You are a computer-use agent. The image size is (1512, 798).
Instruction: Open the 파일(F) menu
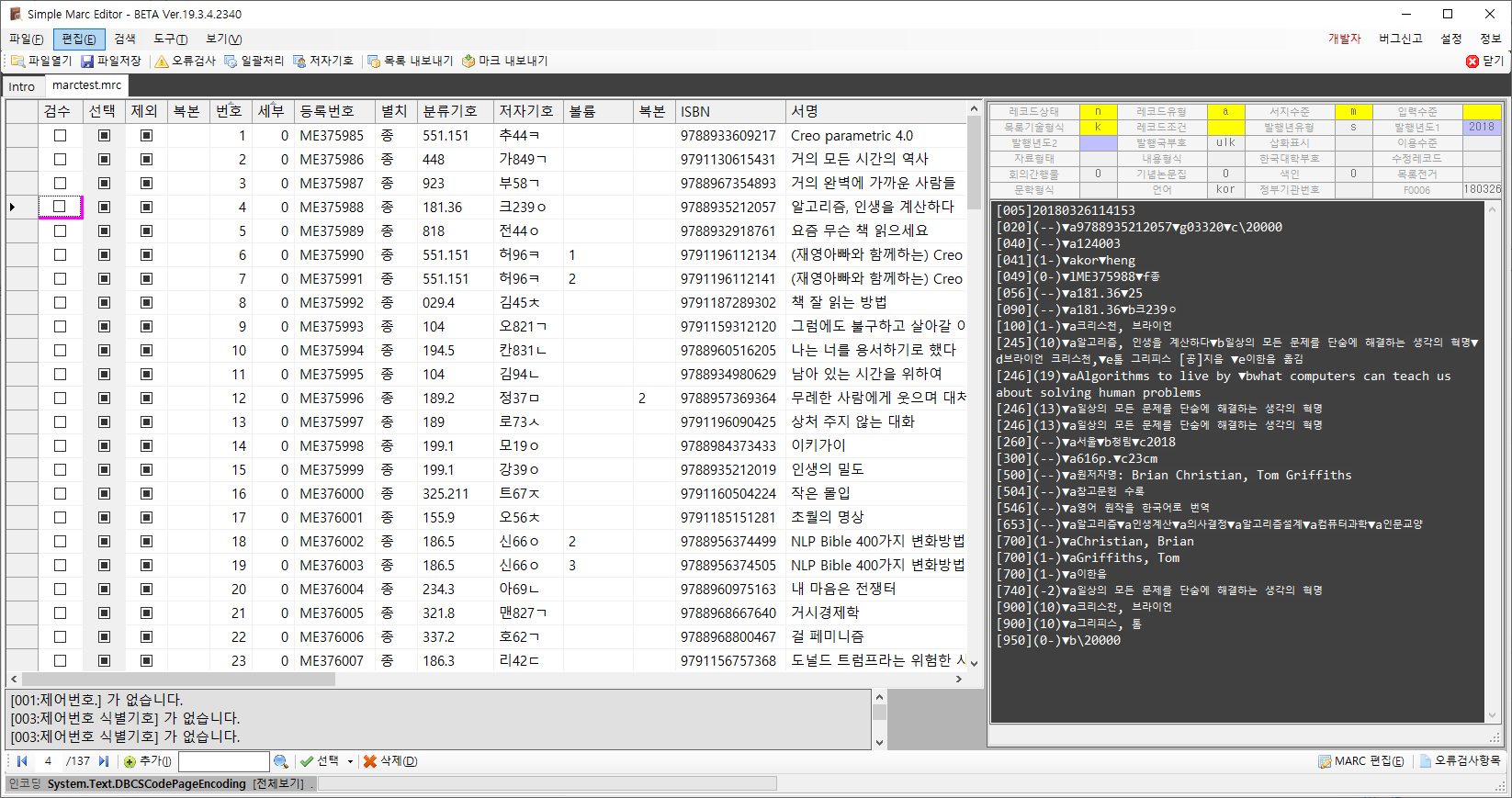tap(26, 39)
